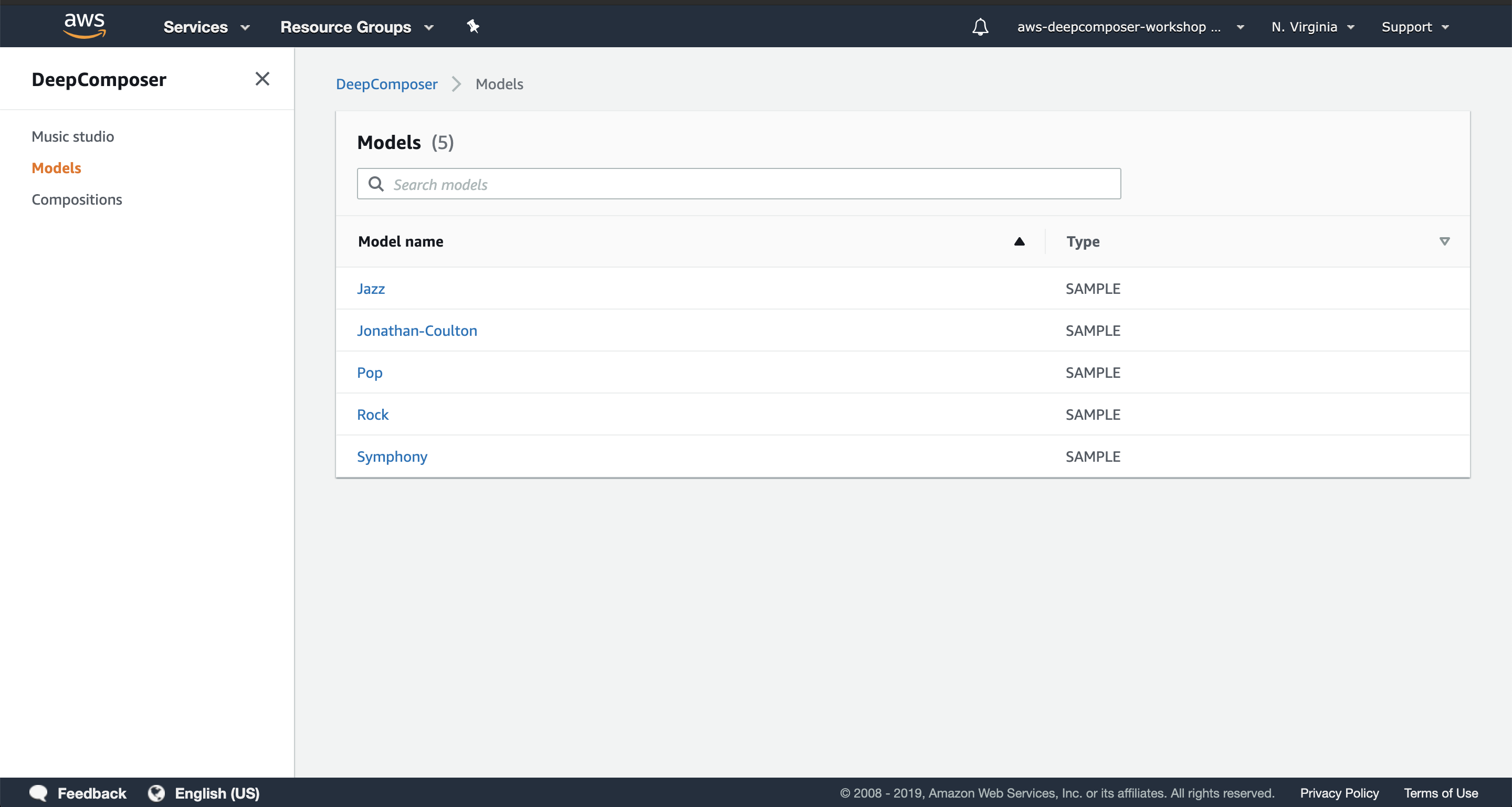
Task: Click the SAMPLE type for Rock row
Action: click(x=1093, y=415)
